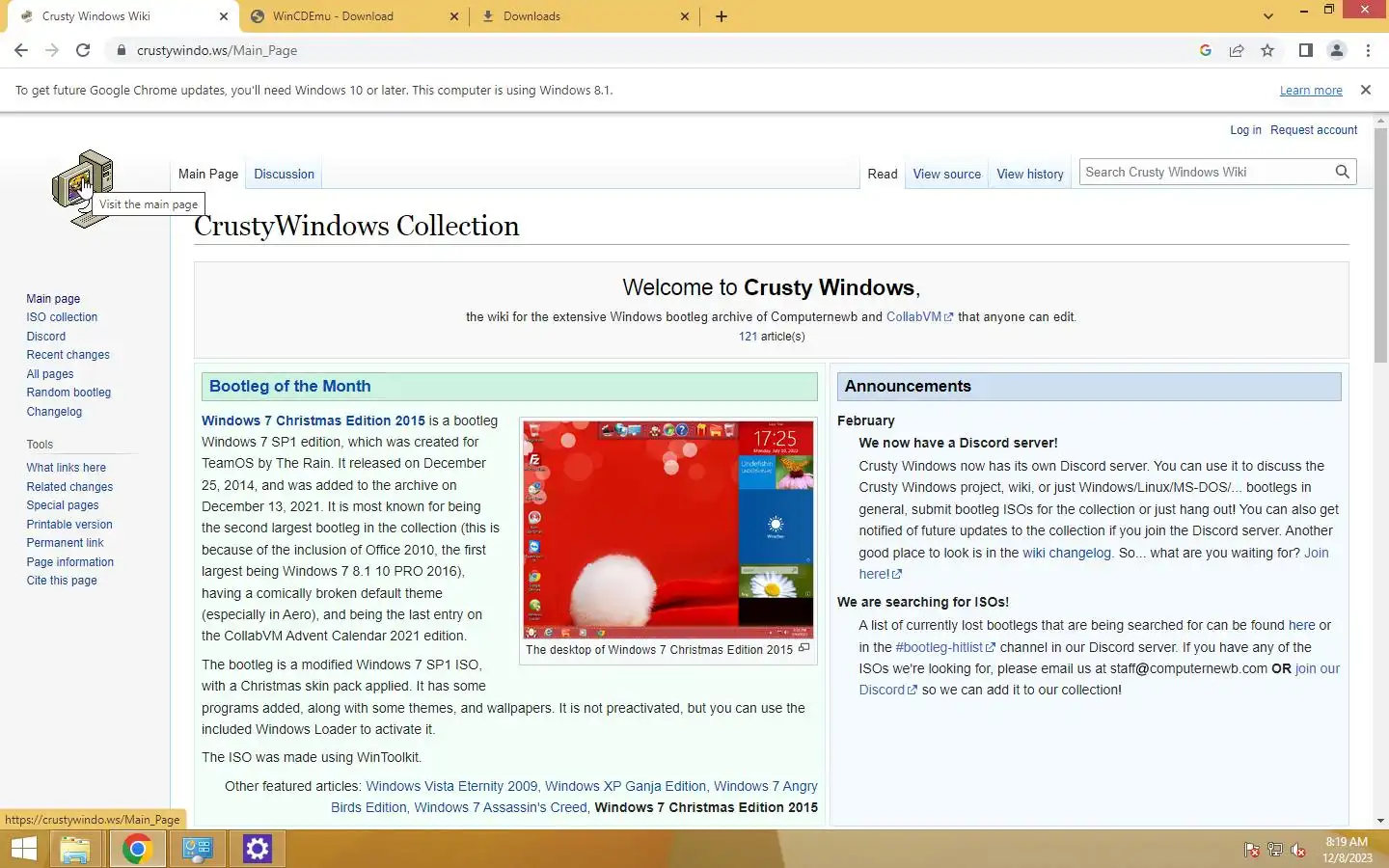The height and width of the screenshot is (868, 1389).
Task: Open the CollabVM external link
Action: pos(919,316)
